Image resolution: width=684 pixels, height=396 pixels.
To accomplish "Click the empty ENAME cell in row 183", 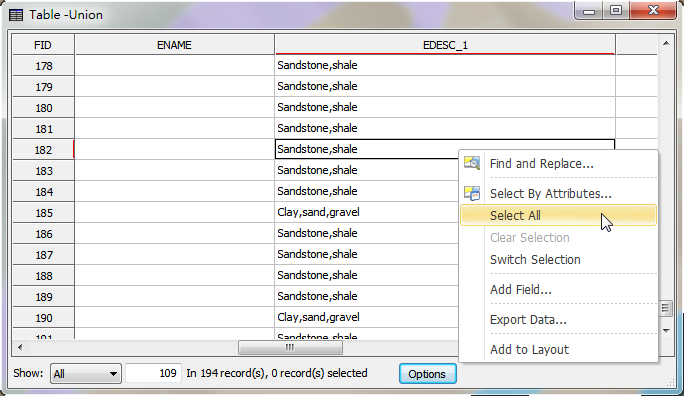I will click(174, 171).
